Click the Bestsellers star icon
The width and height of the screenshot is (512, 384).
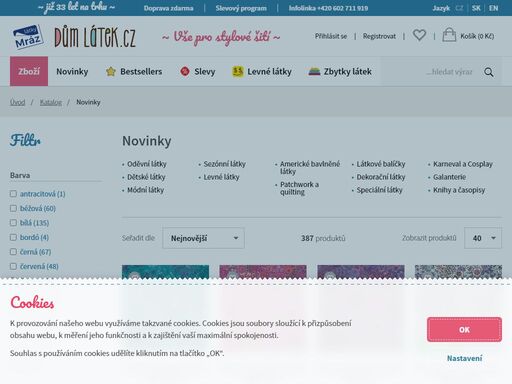coord(111,71)
